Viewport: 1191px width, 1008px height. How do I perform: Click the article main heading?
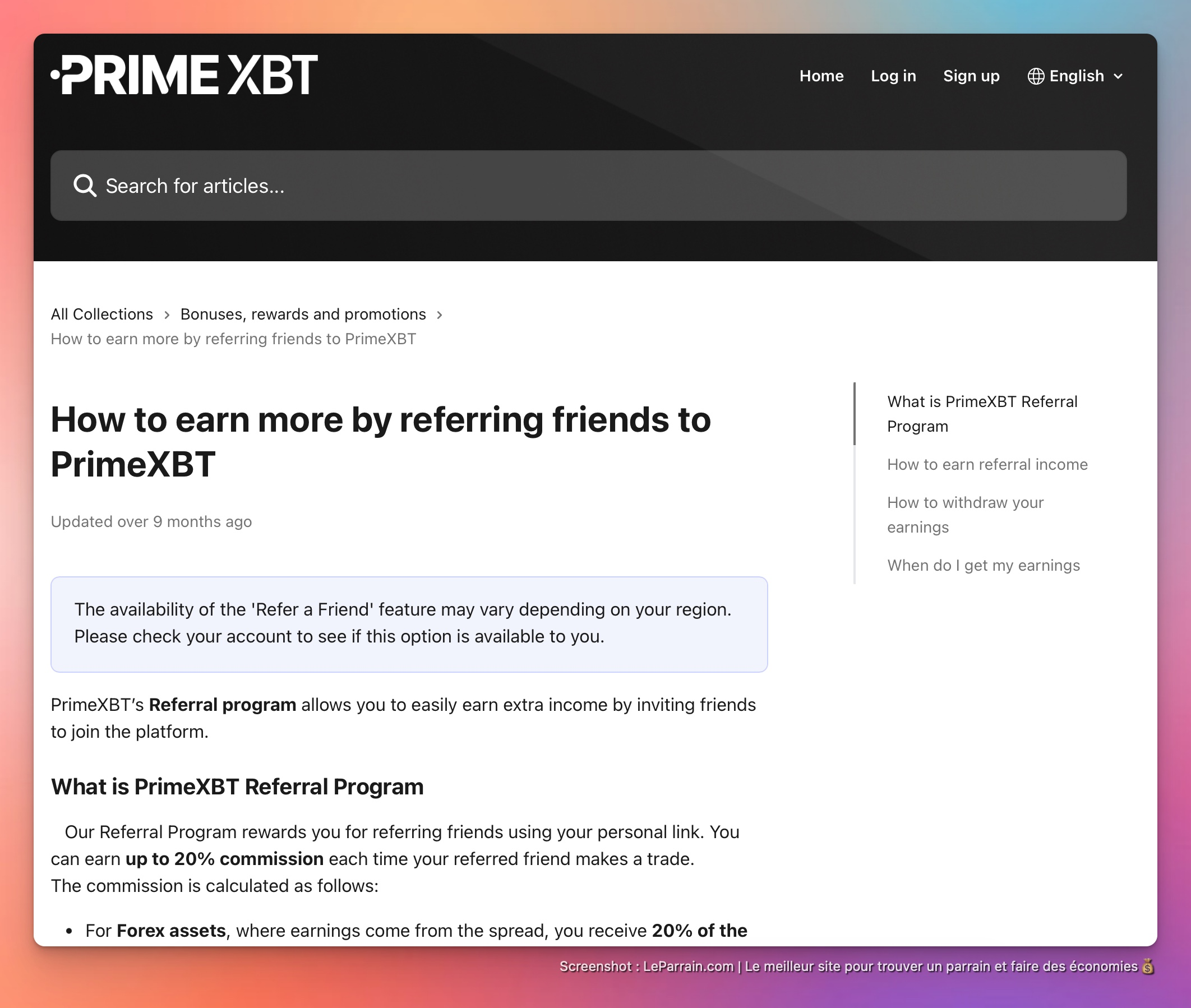click(381, 442)
